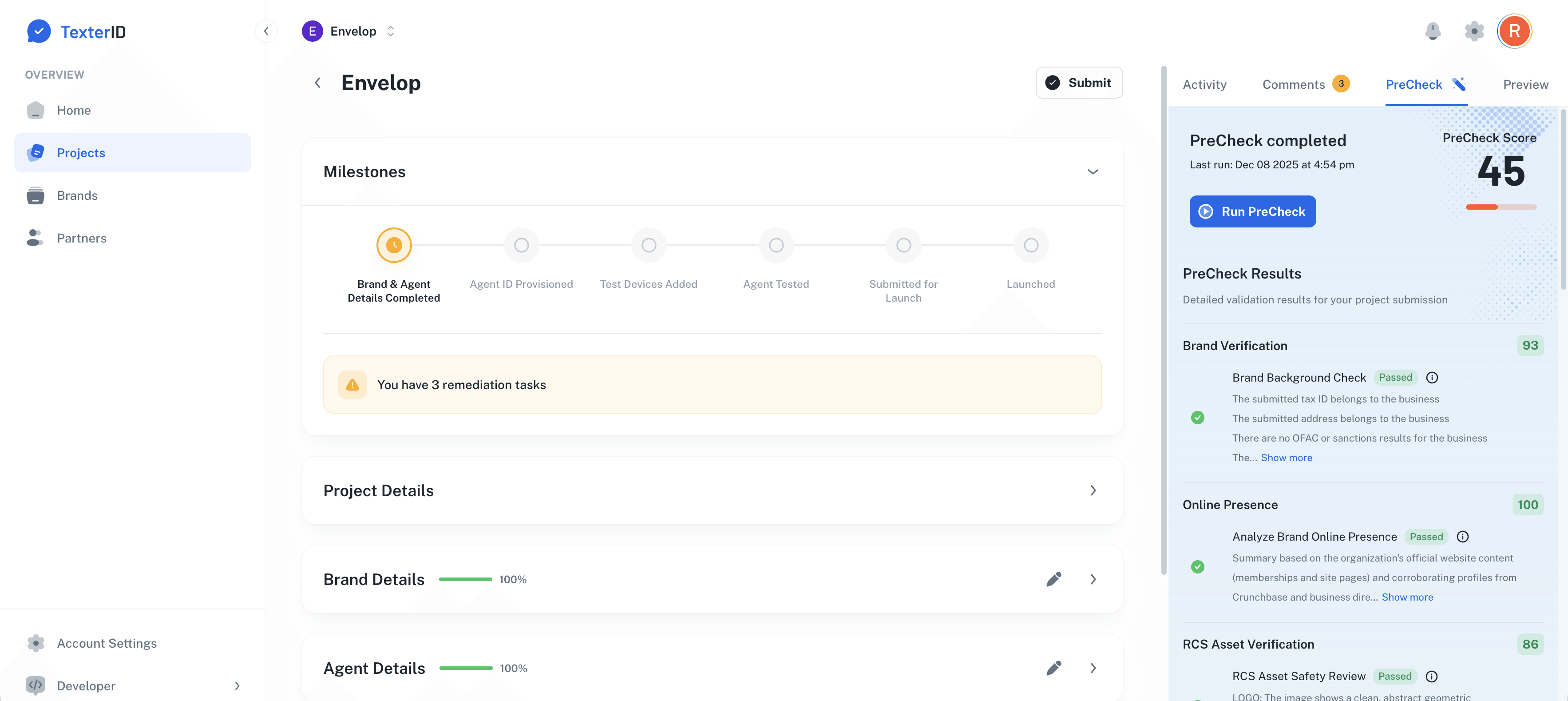The width and height of the screenshot is (1568, 701).
Task: Open the TexterID logo home link
Action: (75, 31)
